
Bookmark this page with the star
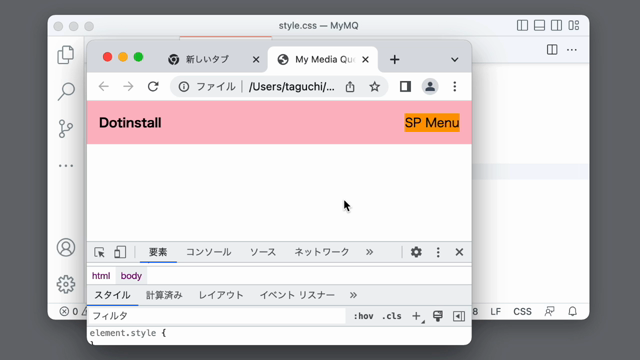pyautogui.click(x=374, y=87)
